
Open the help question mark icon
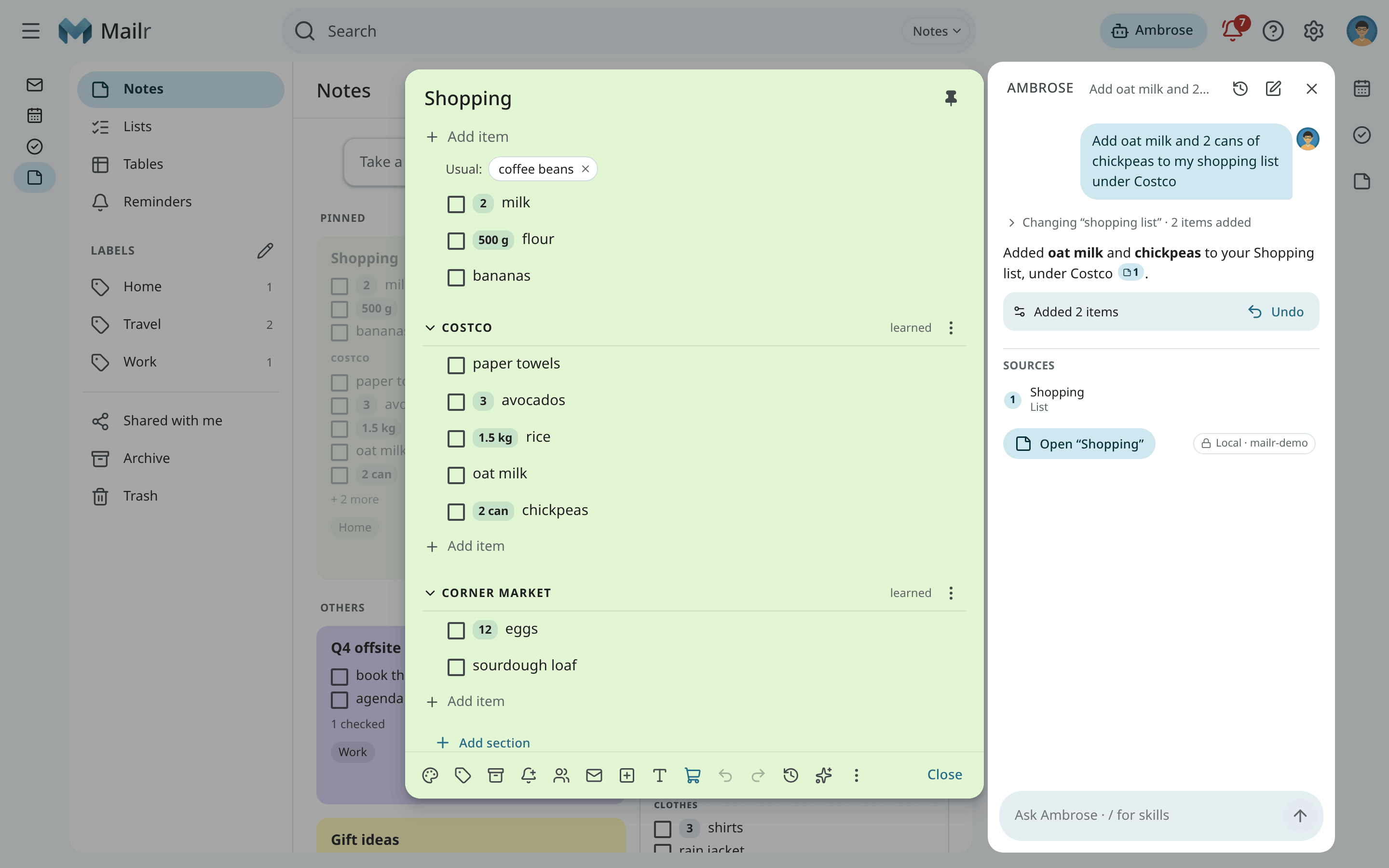1272,30
